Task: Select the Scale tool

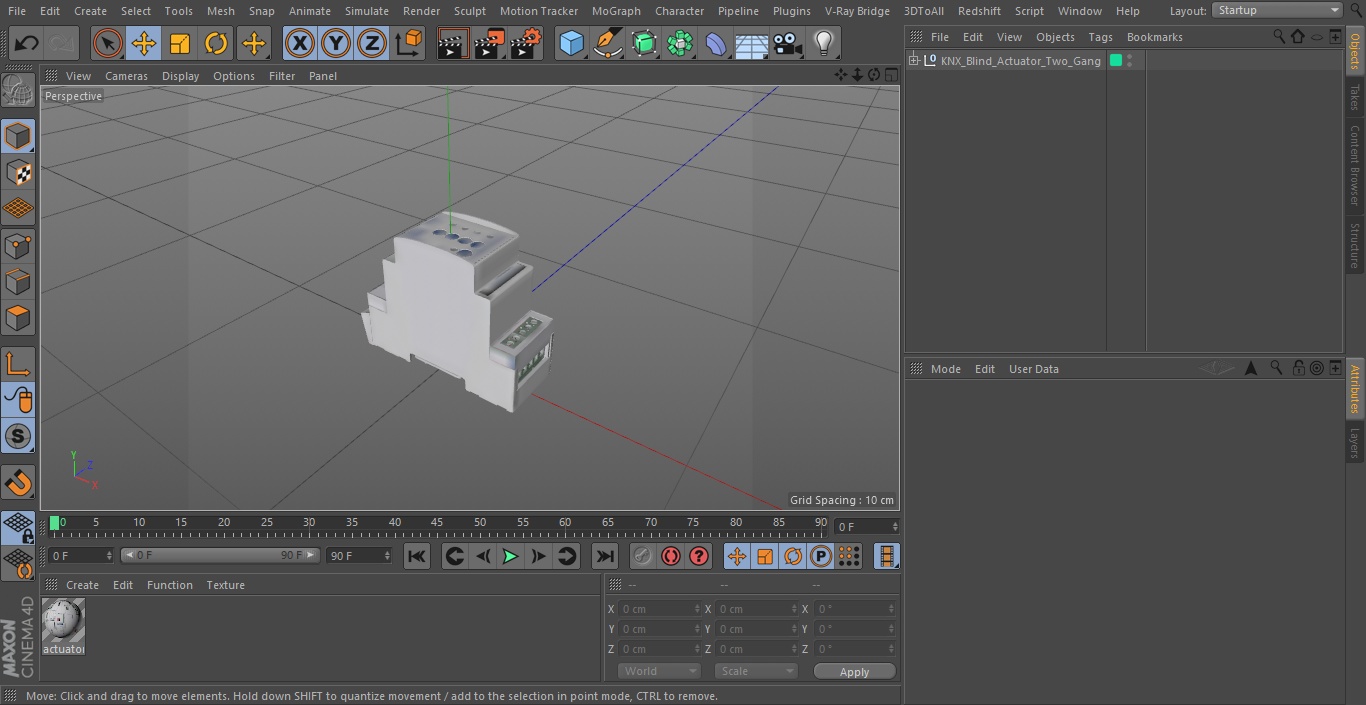Action: [x=180, y=43]
